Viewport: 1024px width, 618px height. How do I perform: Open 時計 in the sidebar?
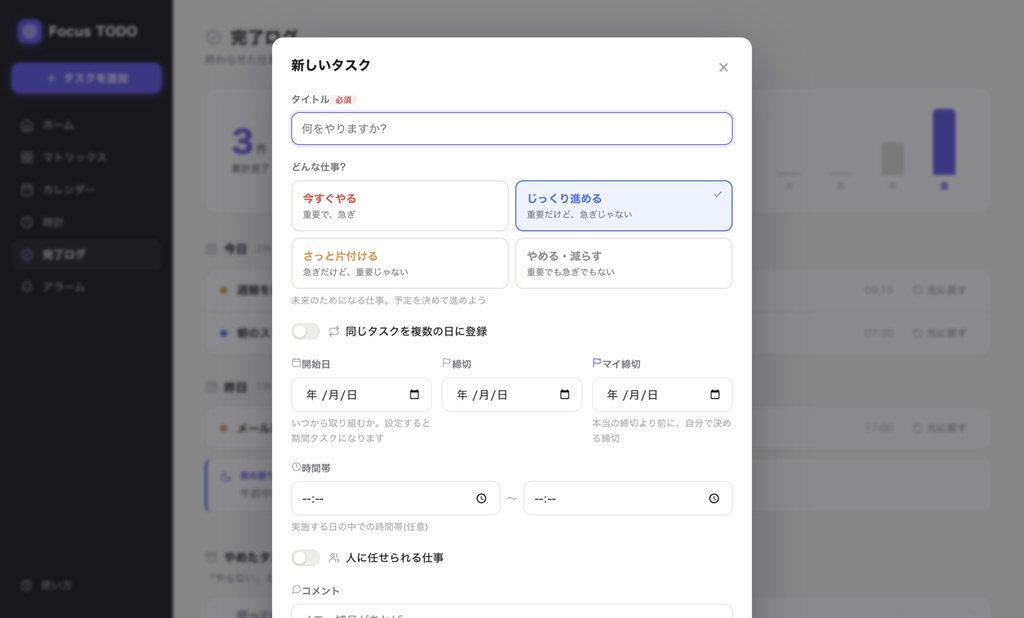tap(86, 222)
